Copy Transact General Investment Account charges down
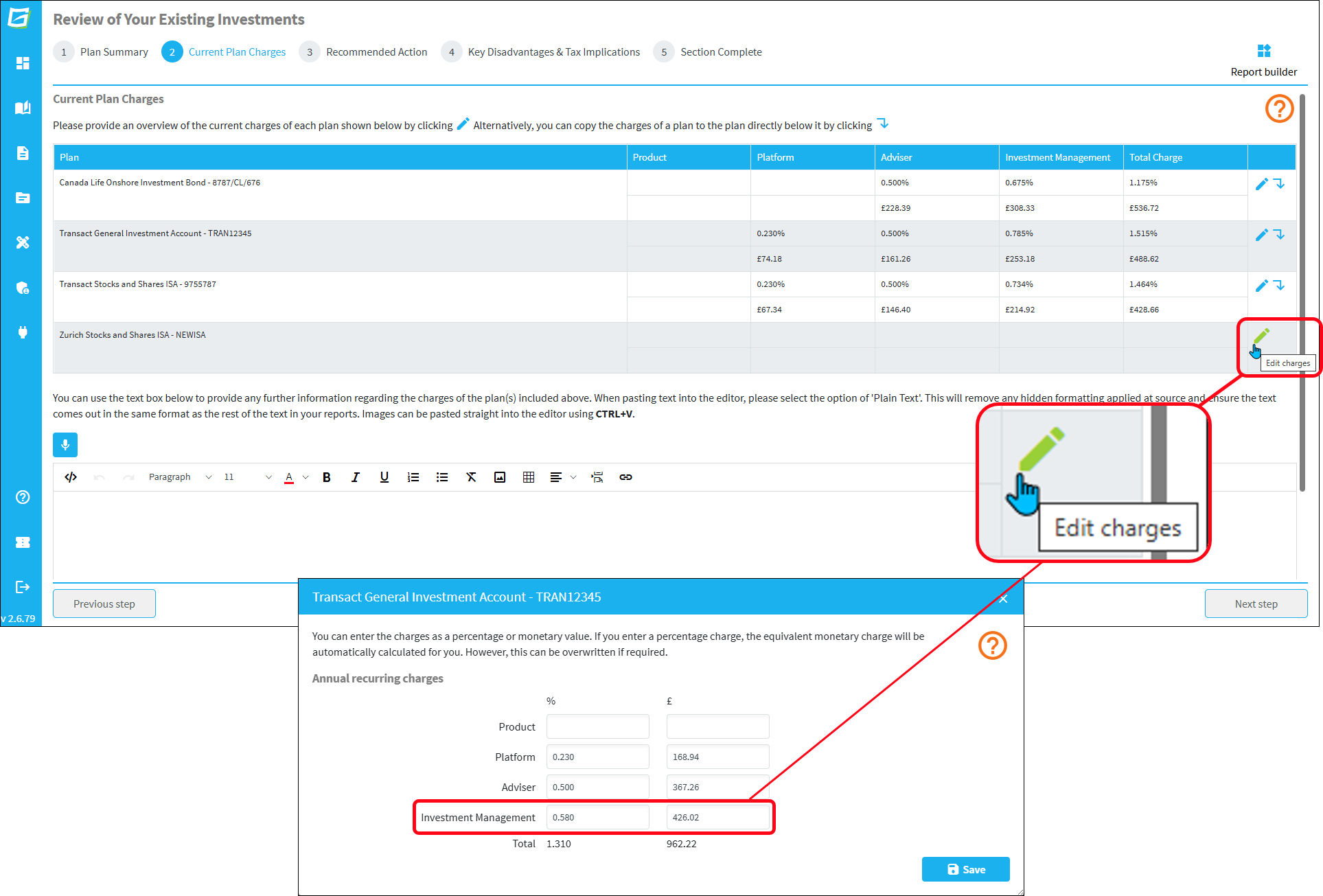The image size is (1323, 896). pos(1279,235)
